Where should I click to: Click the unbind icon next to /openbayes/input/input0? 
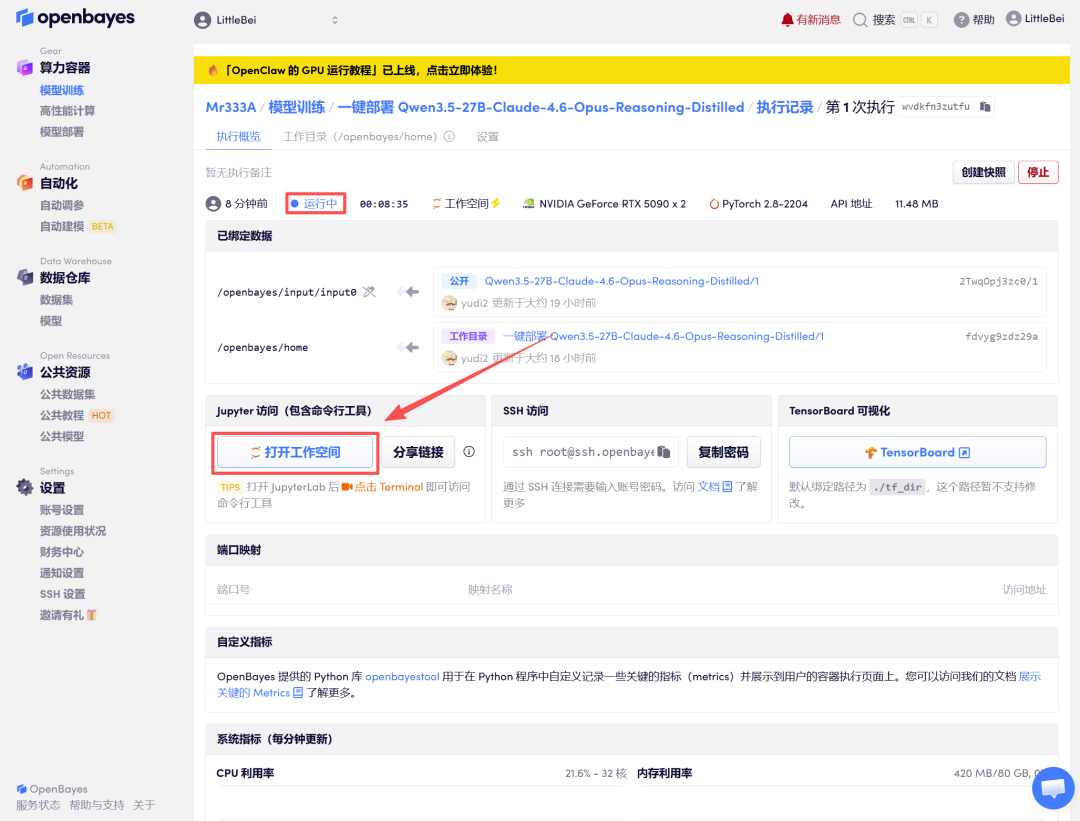[x=369, y=292]
